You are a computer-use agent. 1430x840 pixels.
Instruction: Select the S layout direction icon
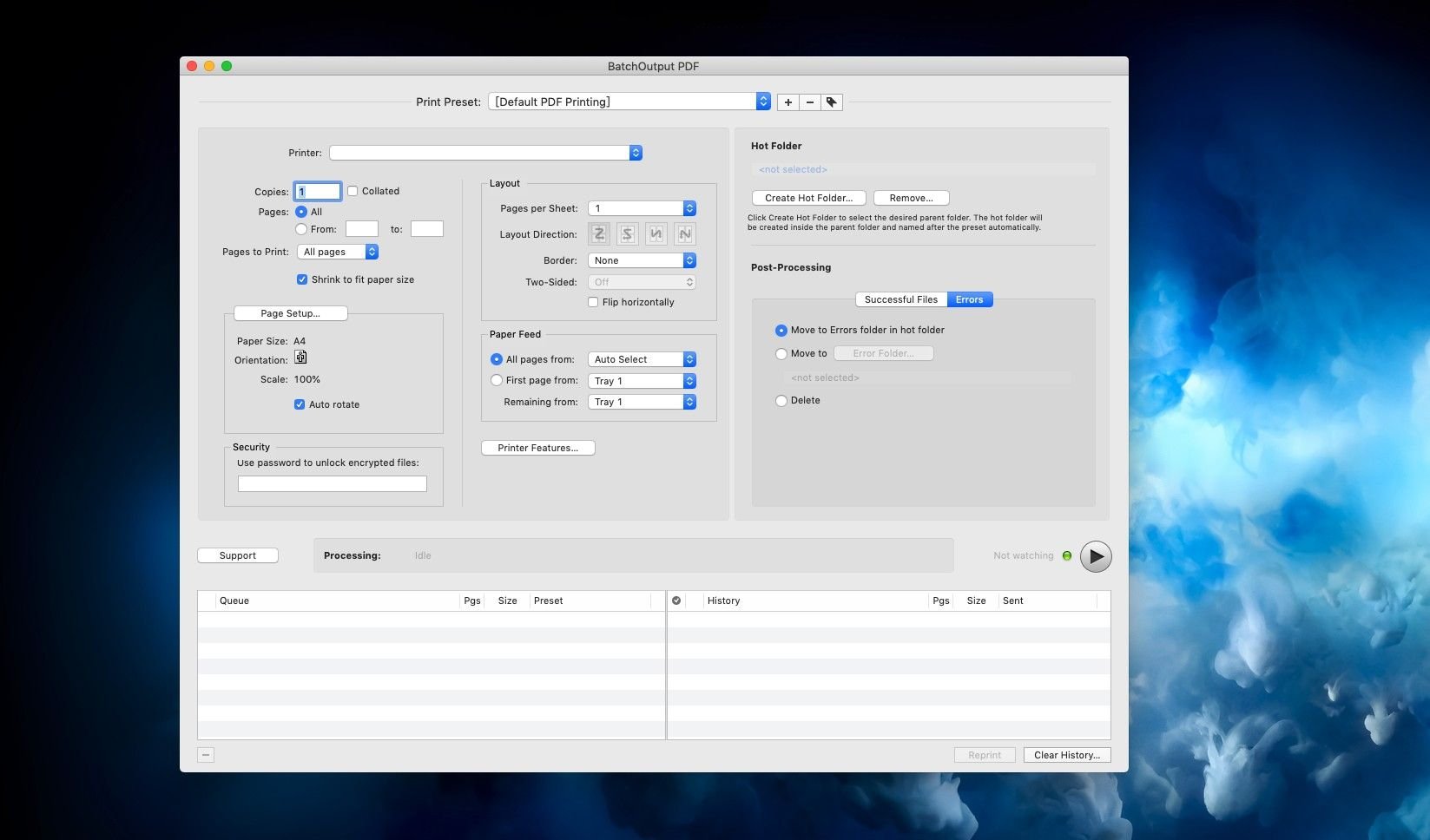pos(628,233)
